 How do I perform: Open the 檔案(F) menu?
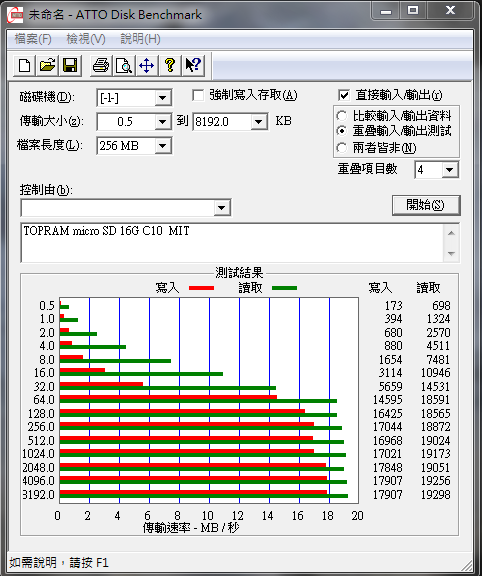[33, 39]
